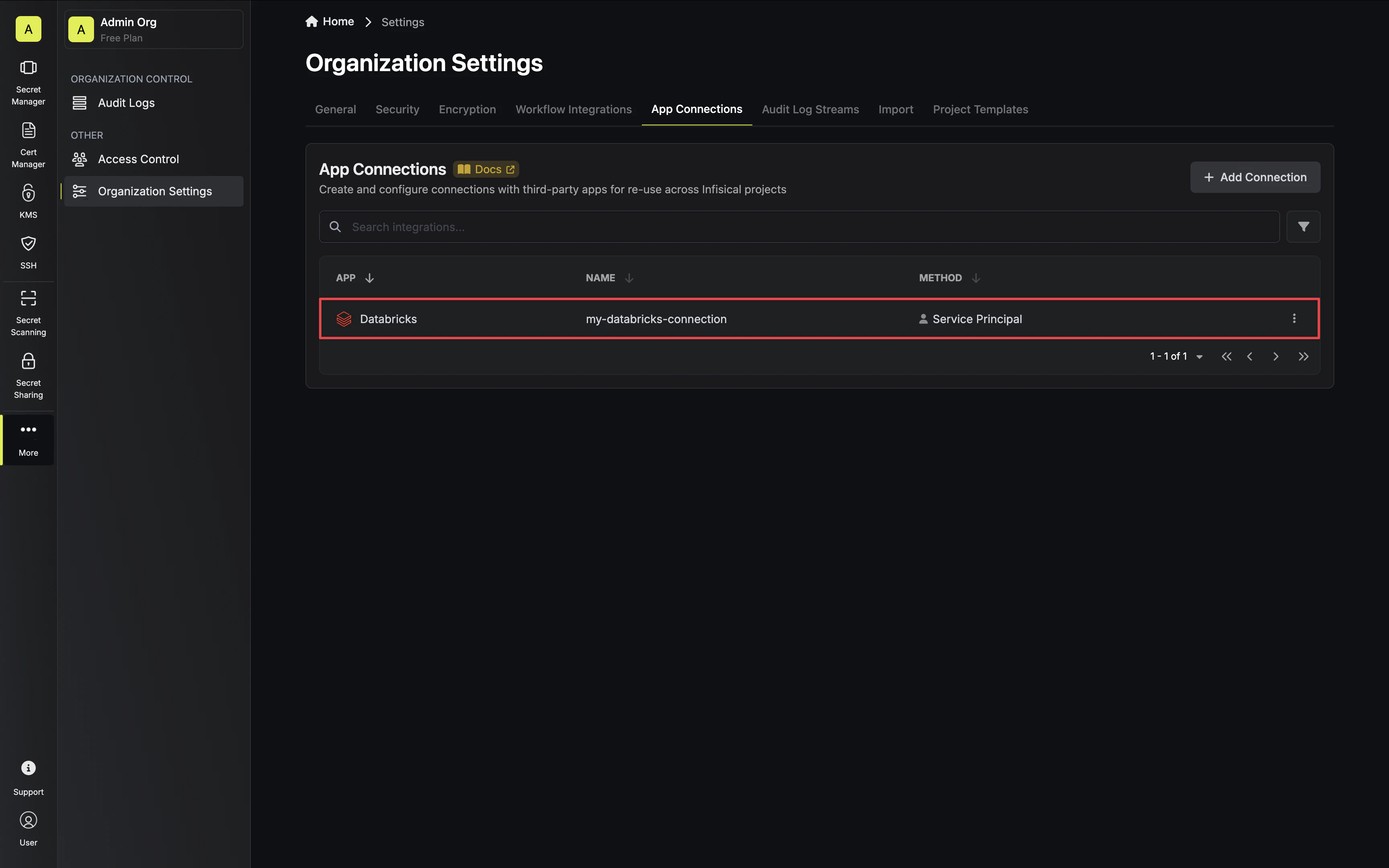Click the magnifier search icon
Image resolution: width=1389 pixels, height=868 pixels.
335,227
